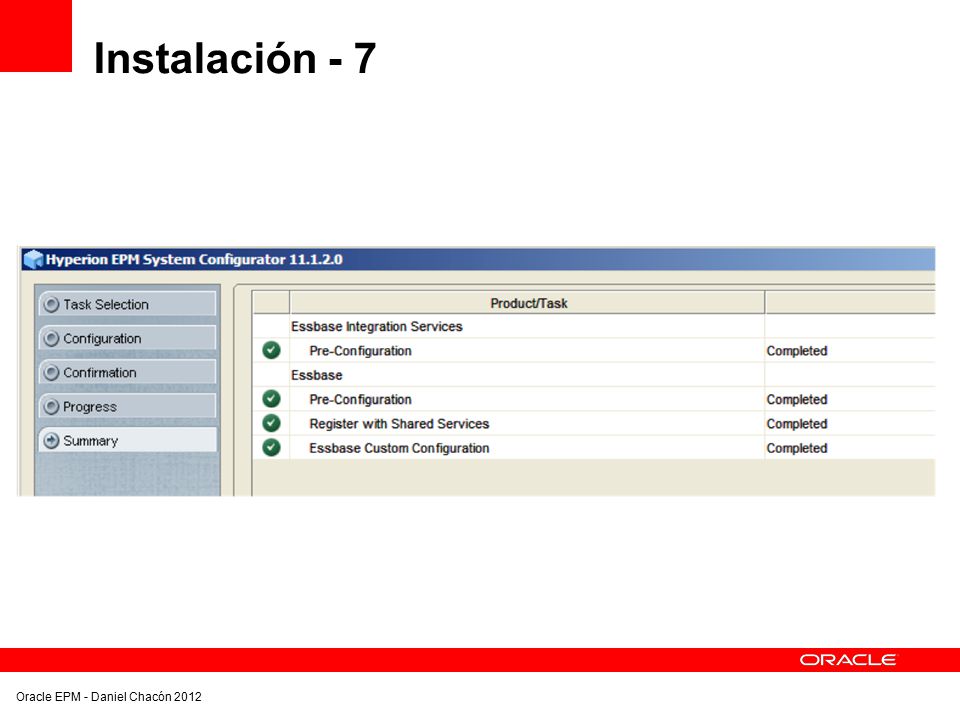960x720 pixels.
Task: Click the Instalación - 7 slide title
Action: pos(235,59)
